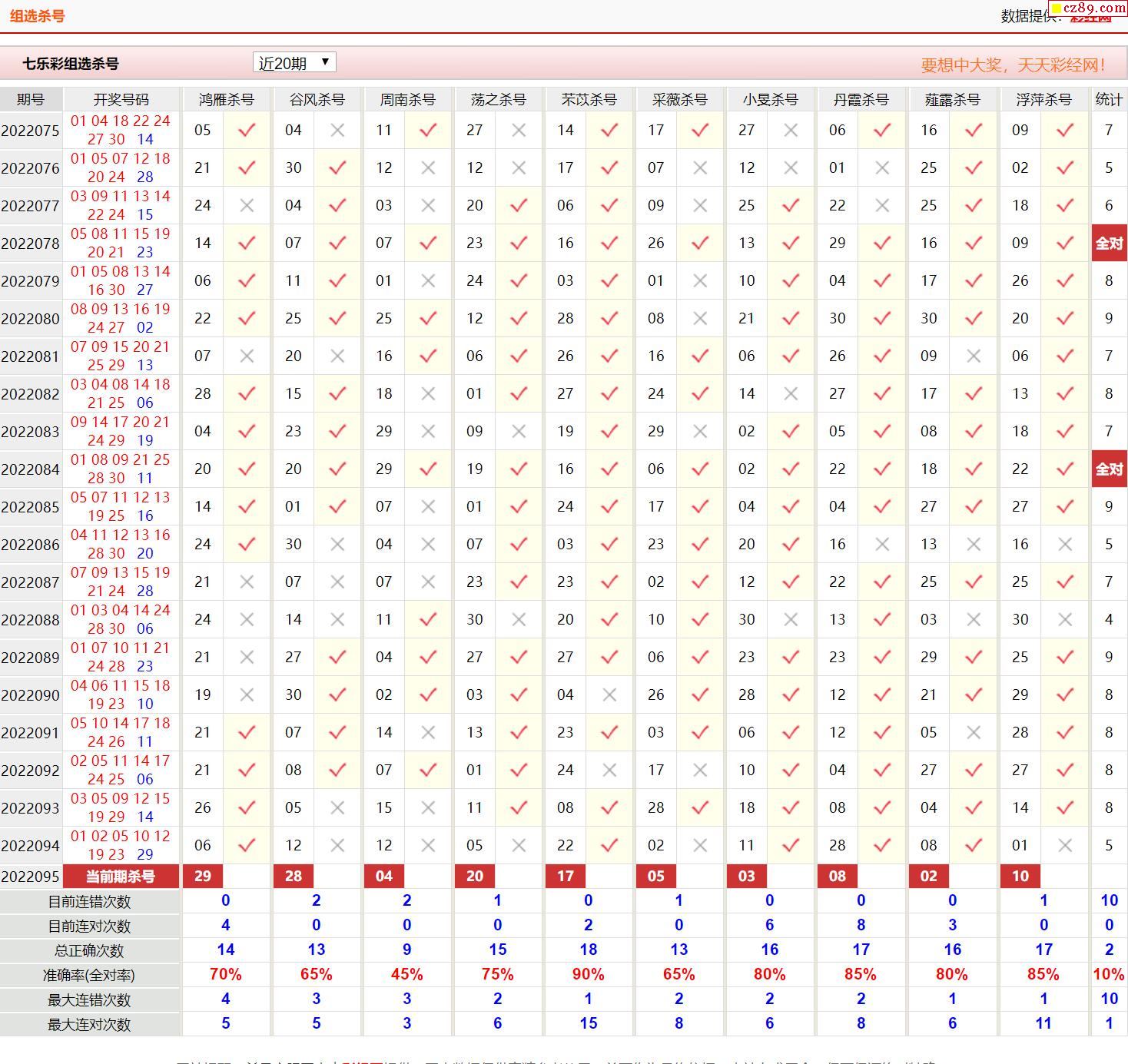Viewport: 1128px width, 1064px height.
Task: Click the 开奖号码 column header
Action: click(121, 100)
